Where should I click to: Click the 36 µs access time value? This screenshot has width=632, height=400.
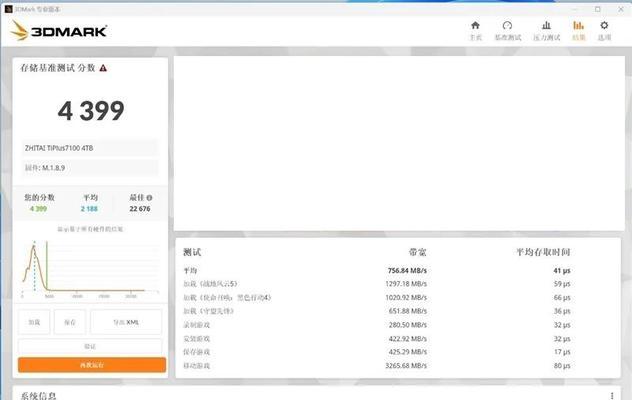(562, 311)
